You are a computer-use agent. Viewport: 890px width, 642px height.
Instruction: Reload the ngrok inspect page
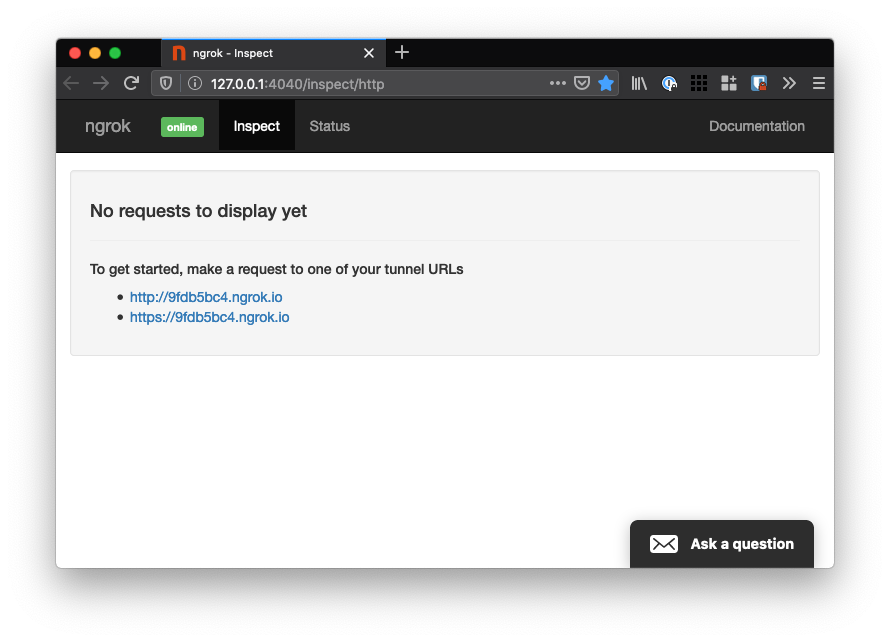132,83
